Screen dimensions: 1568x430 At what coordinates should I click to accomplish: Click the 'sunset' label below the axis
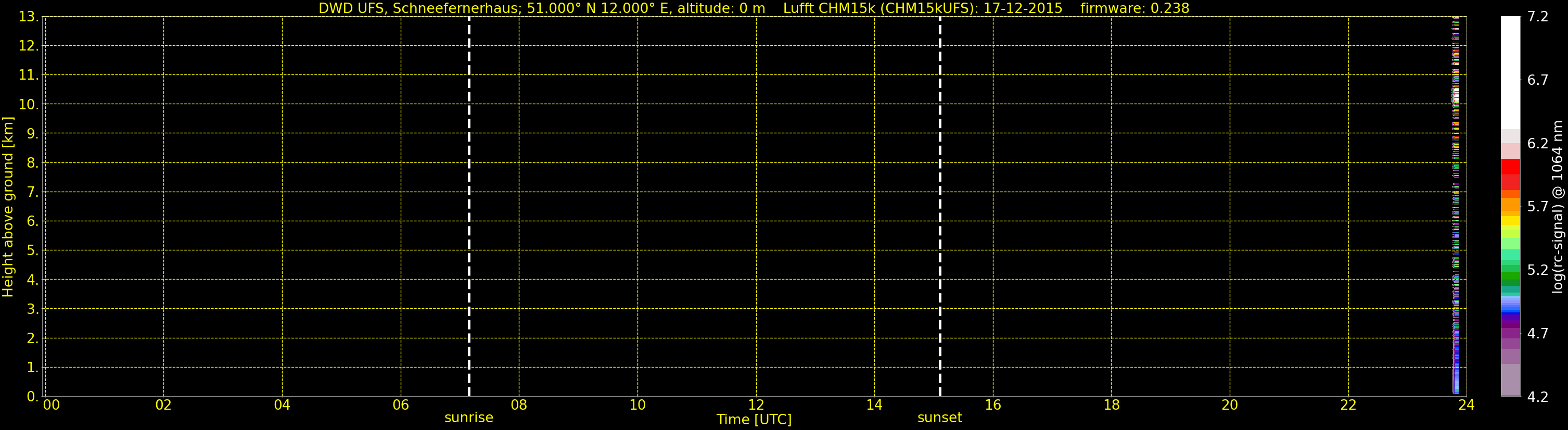940,417
